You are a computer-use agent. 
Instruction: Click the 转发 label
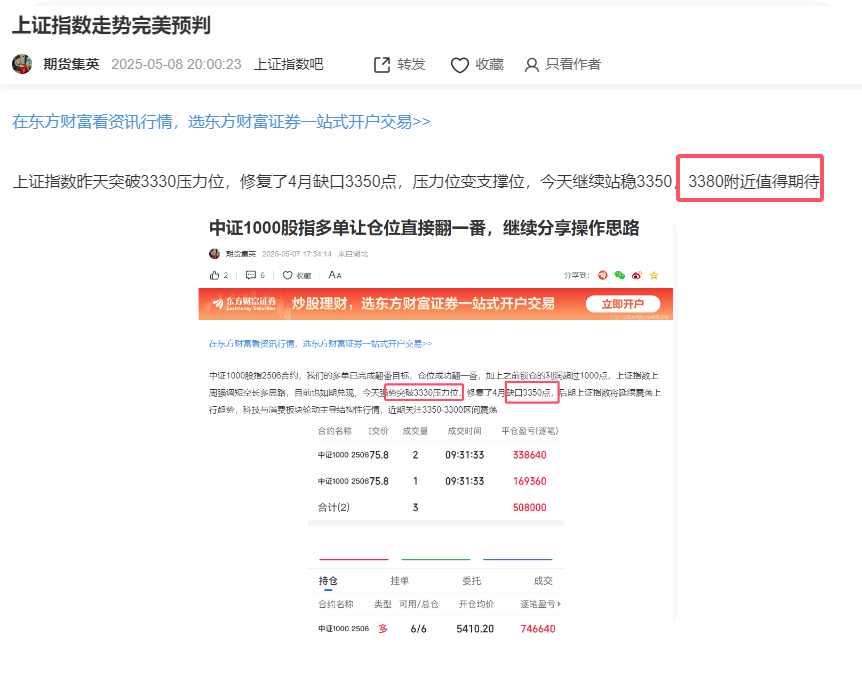[411, 64]
